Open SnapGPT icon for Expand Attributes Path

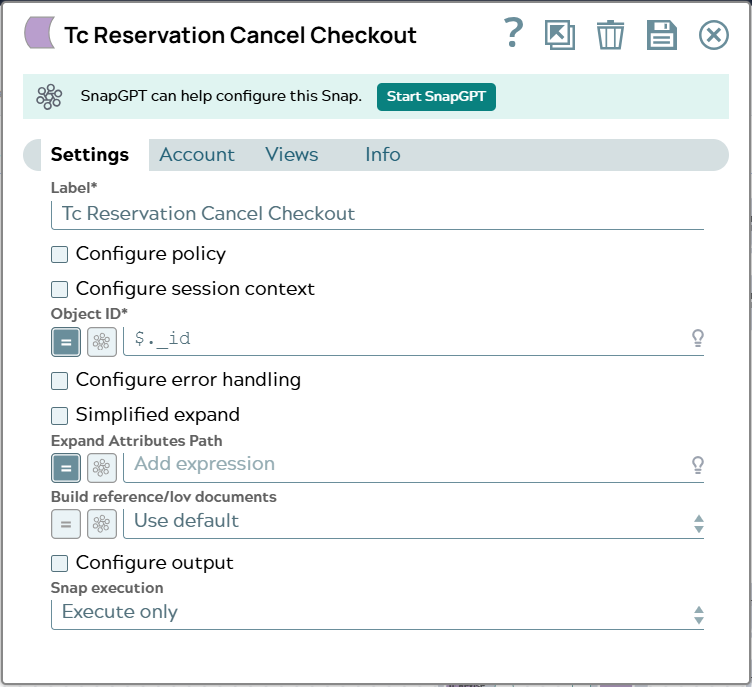pos(102,468)
